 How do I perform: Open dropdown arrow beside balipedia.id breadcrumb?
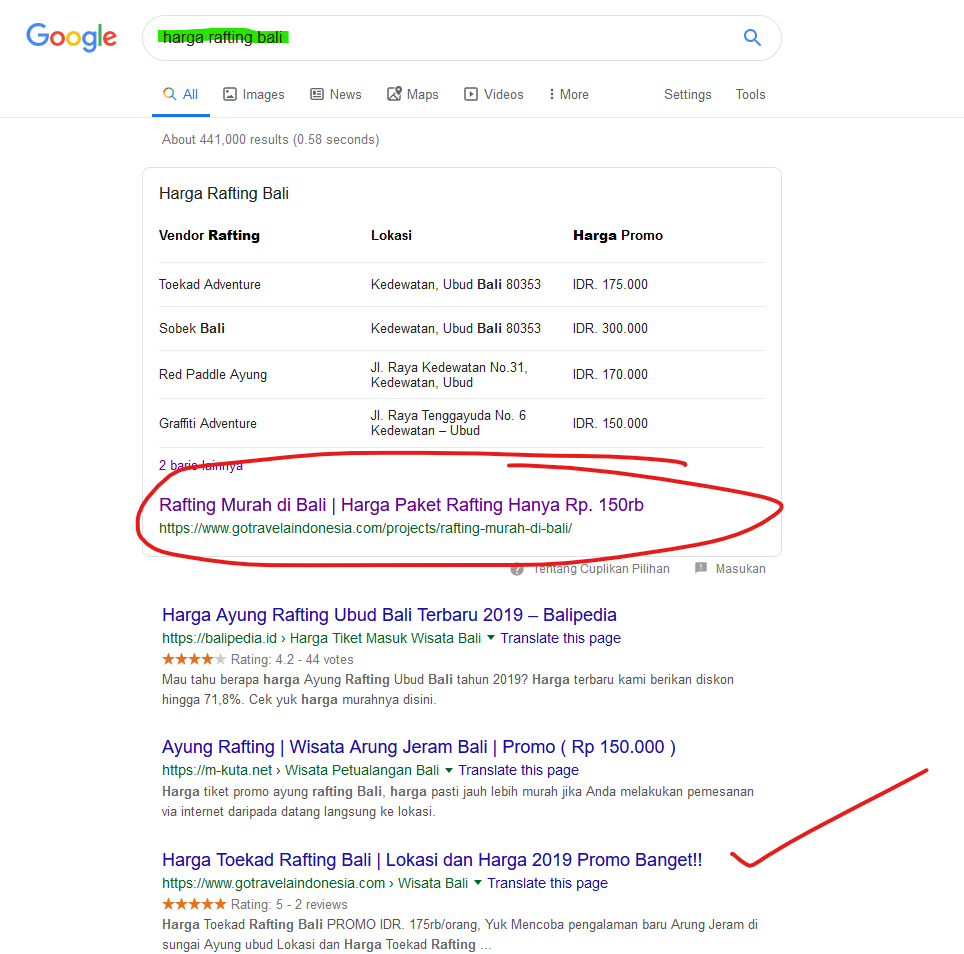(x=491, y=637)
